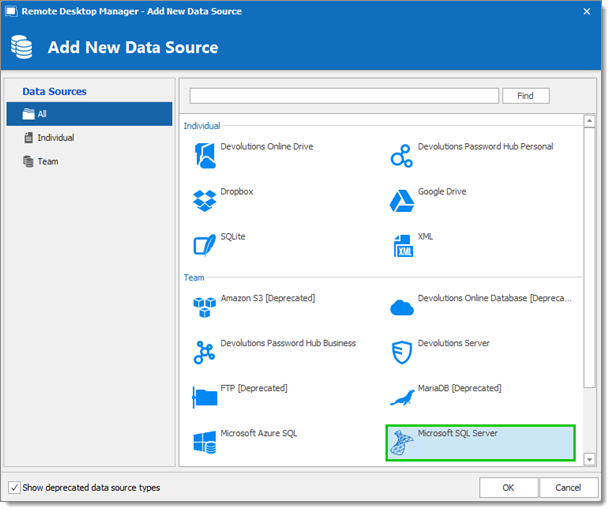The width and height of the screenshot is (612, 512).
Task: Click the 'MariaDB [Deprecated]' label
Action: coord(460,388)
